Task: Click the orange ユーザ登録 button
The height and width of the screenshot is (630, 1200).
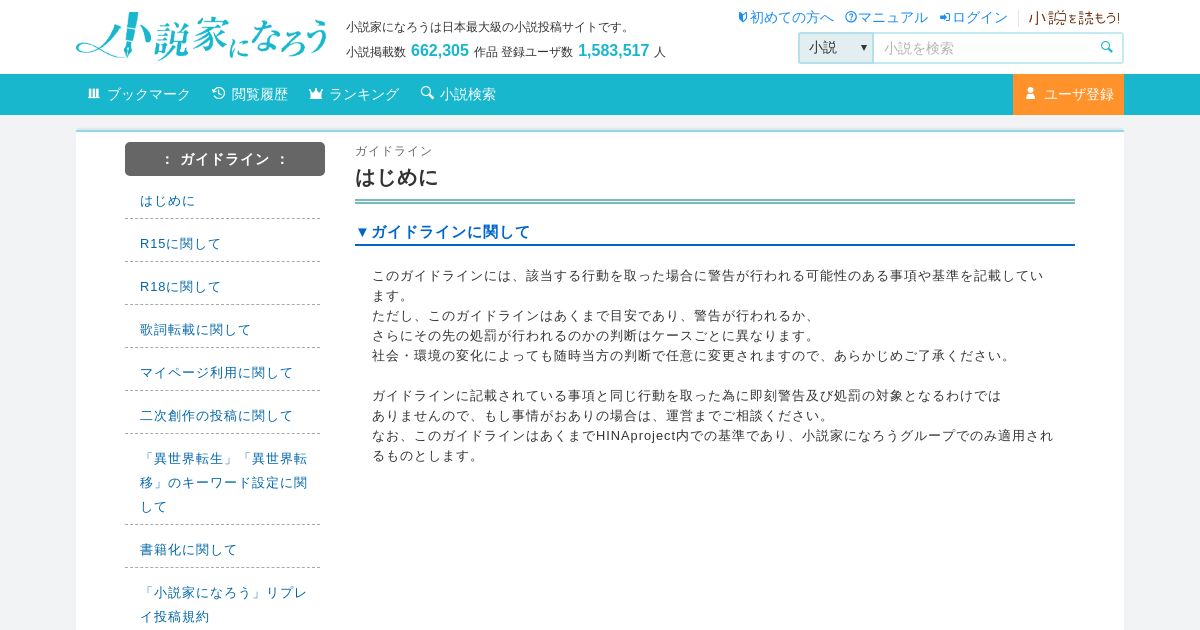Action: tap(1068, 94)
